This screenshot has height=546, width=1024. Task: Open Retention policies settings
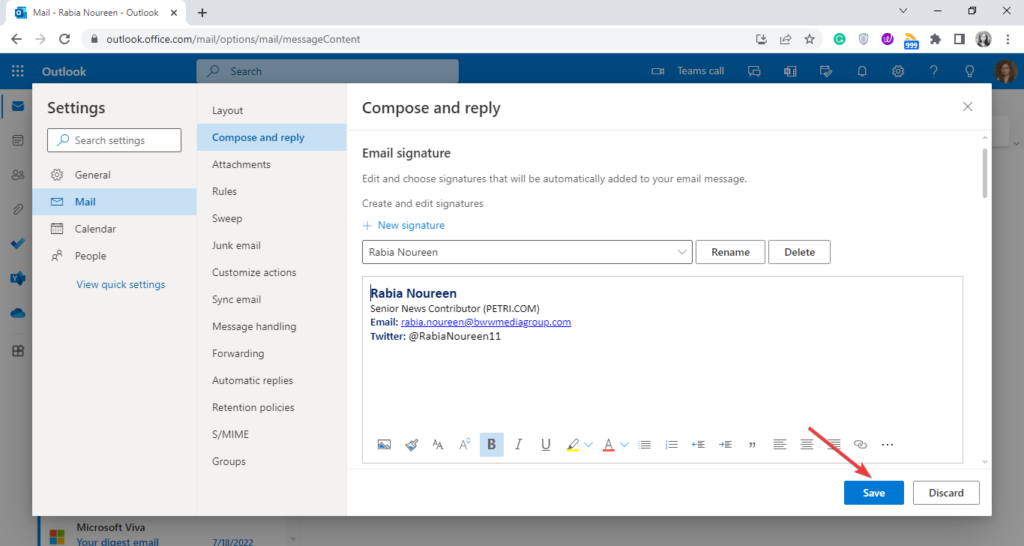pyautogui.click(x=272, y=408)
